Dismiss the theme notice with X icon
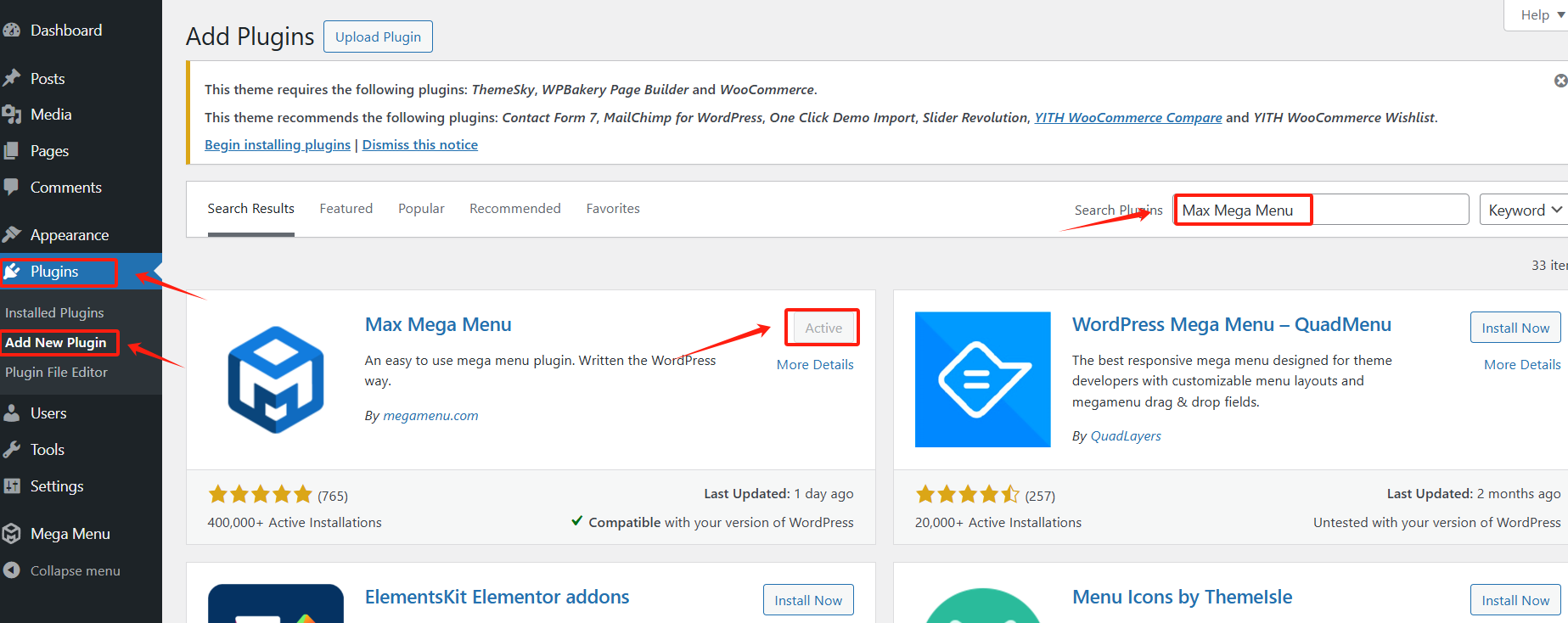The height and width of the screenshot is (623, 1568). [1560, 81]
